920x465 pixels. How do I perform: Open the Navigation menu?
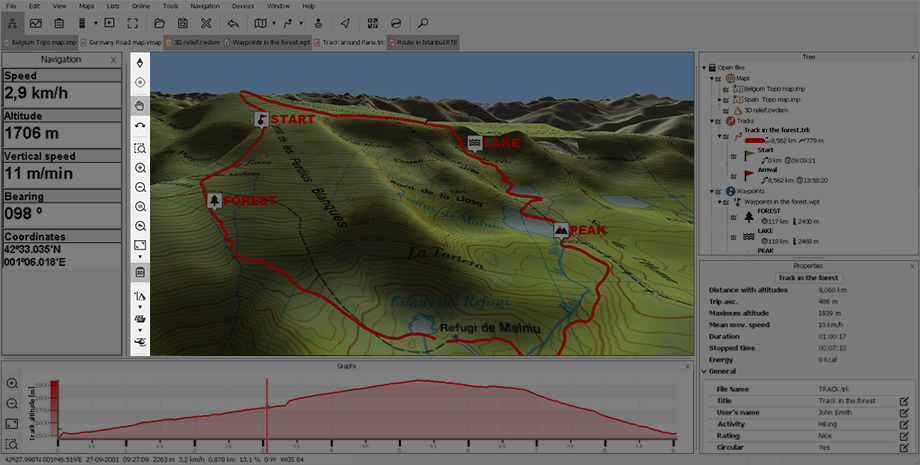pos(204,6)
